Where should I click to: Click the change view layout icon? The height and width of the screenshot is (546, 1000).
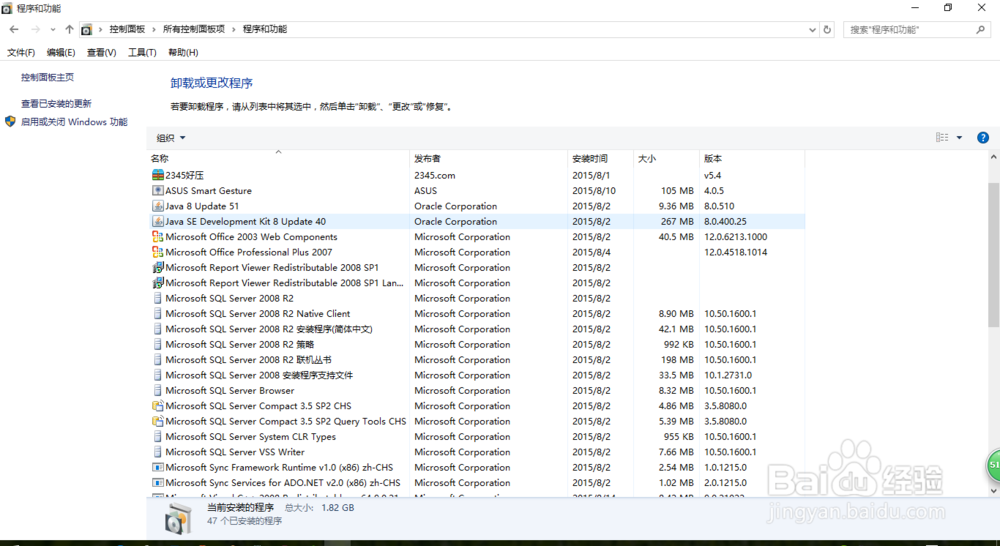point(942,137)
